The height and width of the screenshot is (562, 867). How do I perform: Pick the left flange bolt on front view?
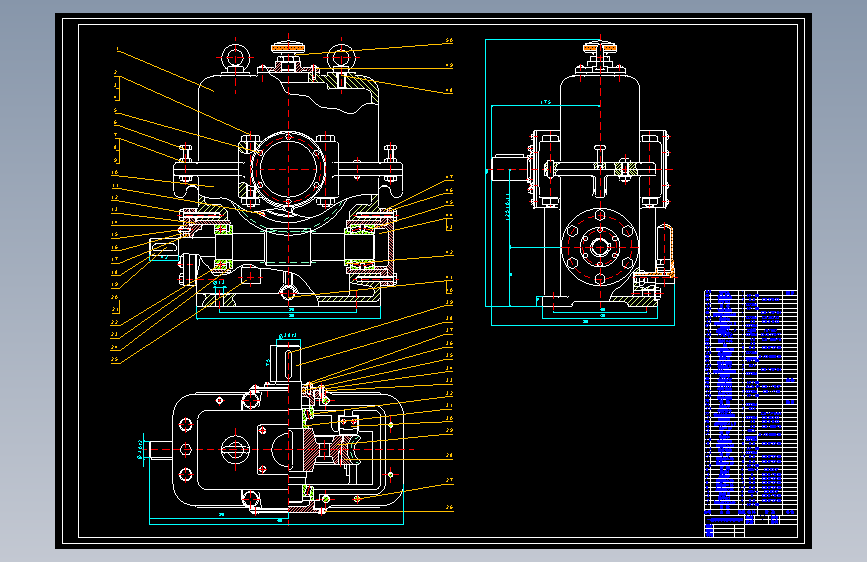tap(185, 163)
